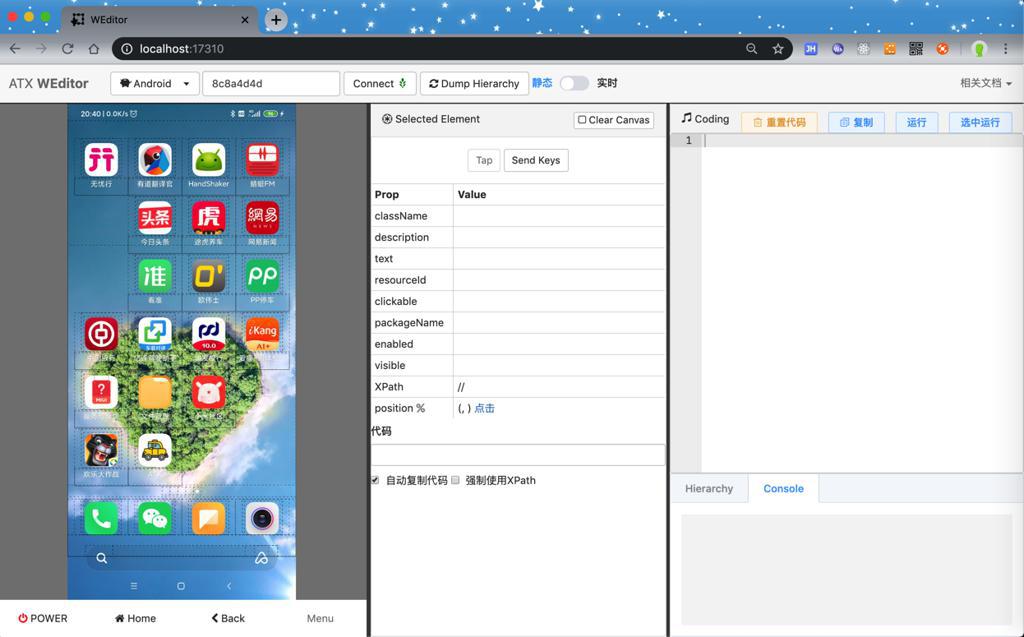This screenshot has width=1024, height=637.
Task: Open the iKang orange app icon
Action: (x=262, y=334)
